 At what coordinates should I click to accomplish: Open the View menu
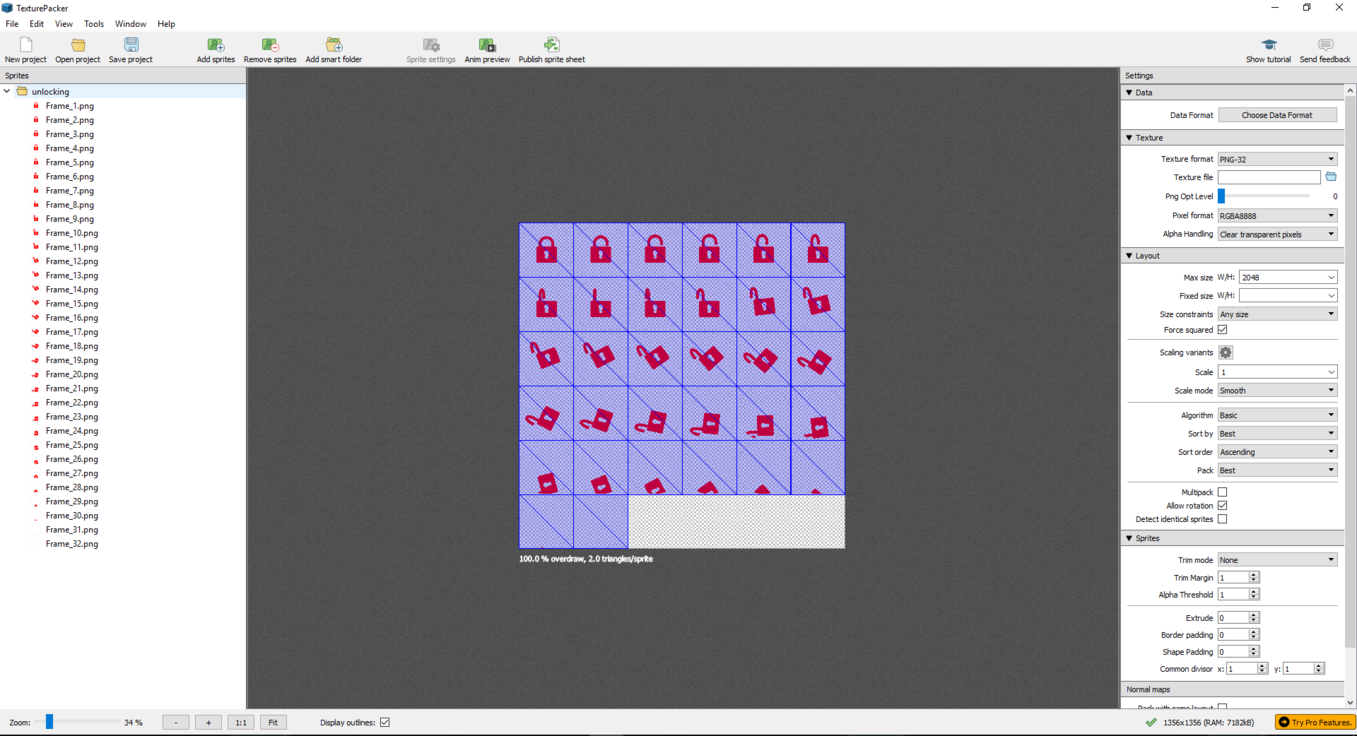(64, 24)
